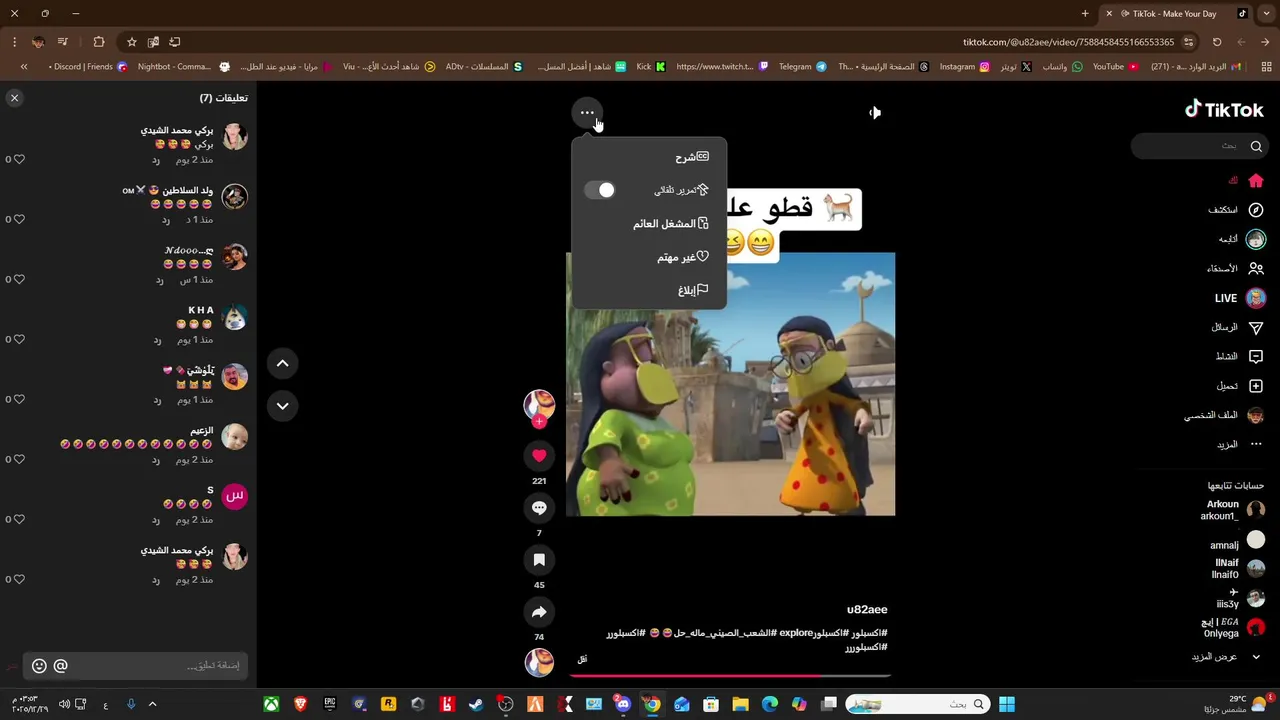Screen dimensions: 1280x720
Task: Open comments via the speech bubble icon
Action: click(539, 508)
